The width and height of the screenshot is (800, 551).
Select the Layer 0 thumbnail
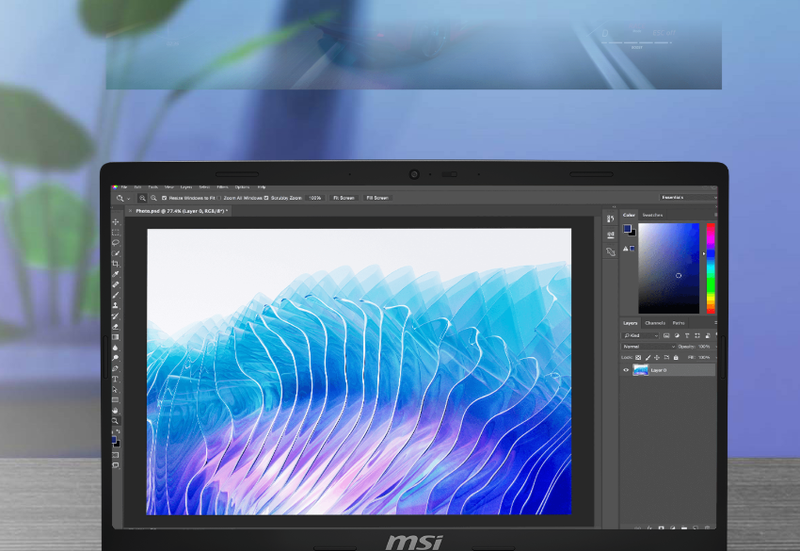pyautogui.click(x=640, y=370)
